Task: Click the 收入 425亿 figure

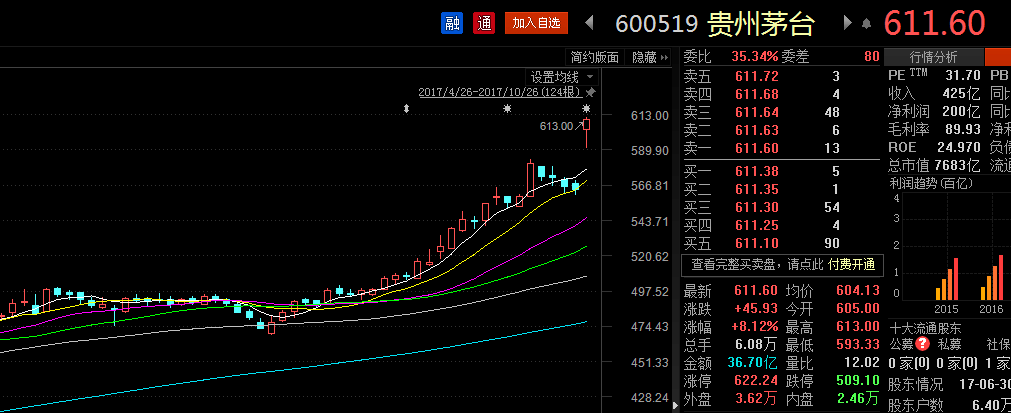Action: tap(961, 93)
